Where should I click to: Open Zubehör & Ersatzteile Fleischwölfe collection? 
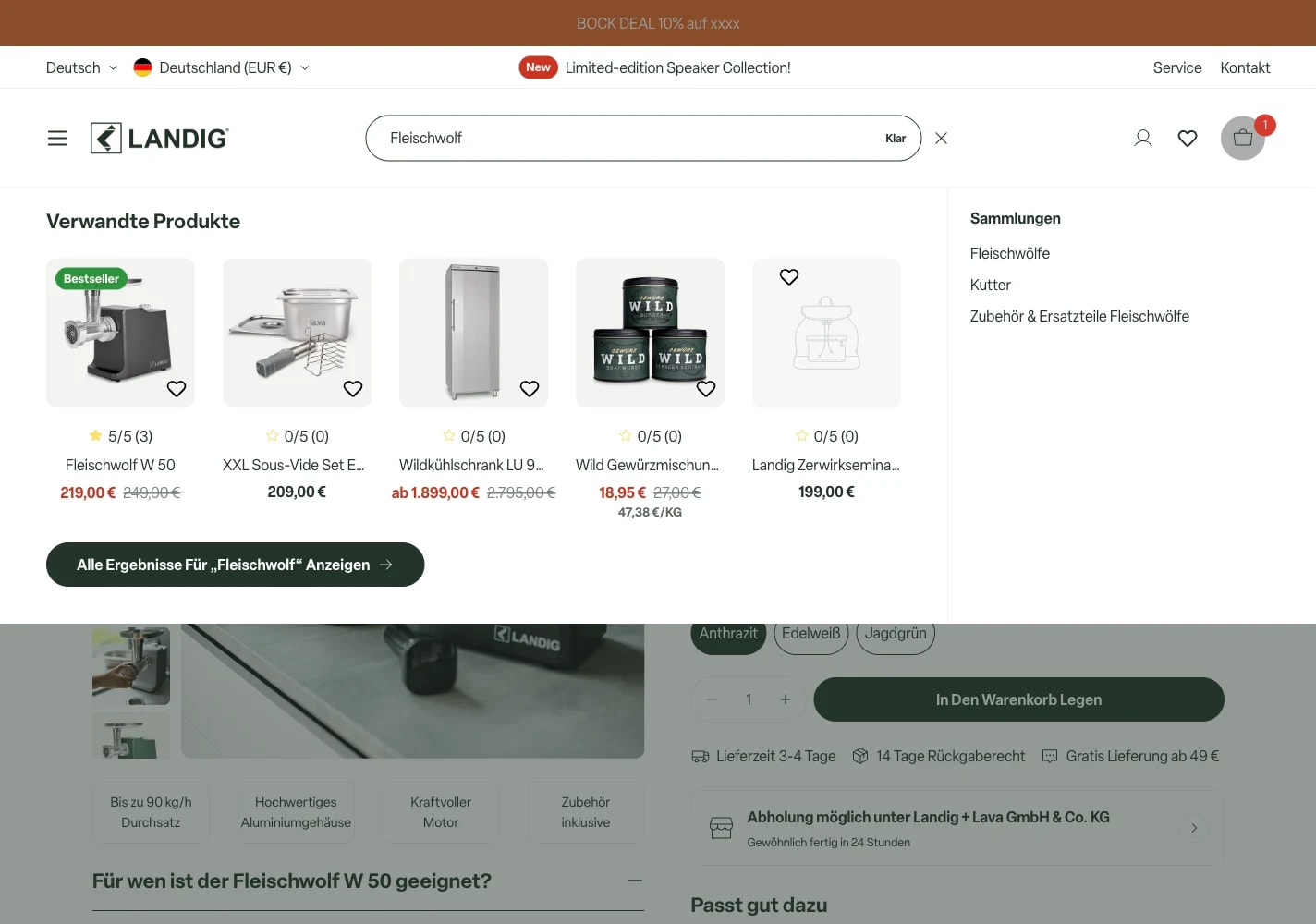pos(1079,316)
